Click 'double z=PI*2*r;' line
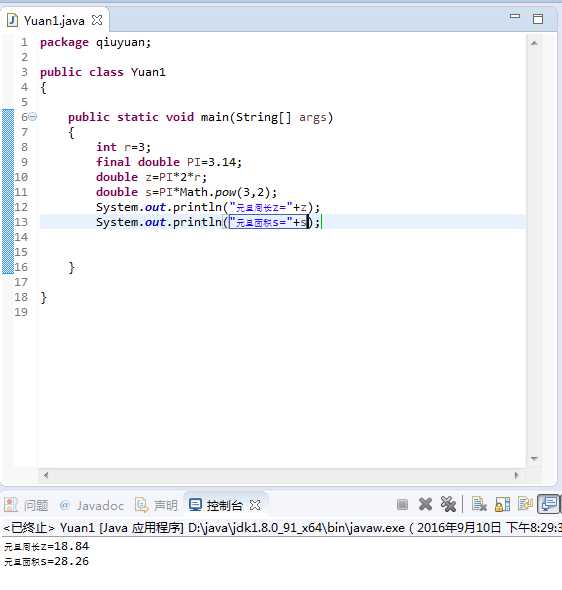Image resolution: width=562 pixels, height=590 pixels. click(151, 177)
